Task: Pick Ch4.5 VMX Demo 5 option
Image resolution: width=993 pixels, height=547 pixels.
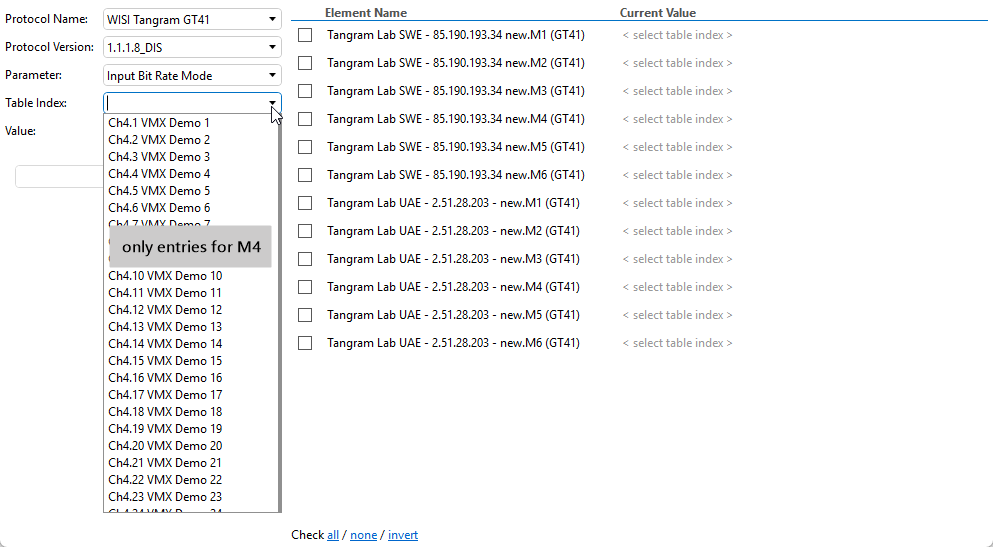Action: point(159,191)
